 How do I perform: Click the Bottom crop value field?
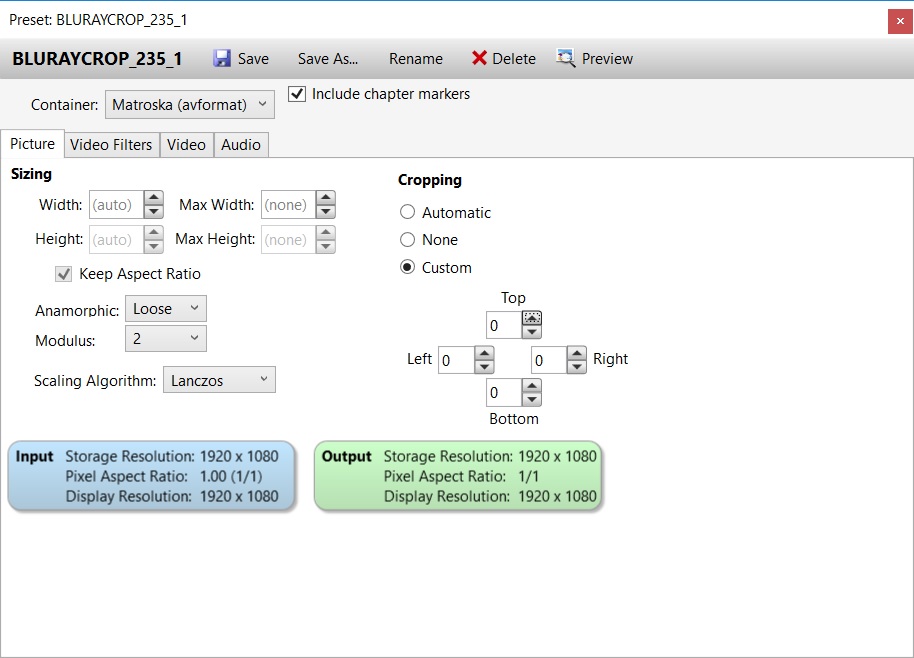pyautogui.click(x=504, y=393)
